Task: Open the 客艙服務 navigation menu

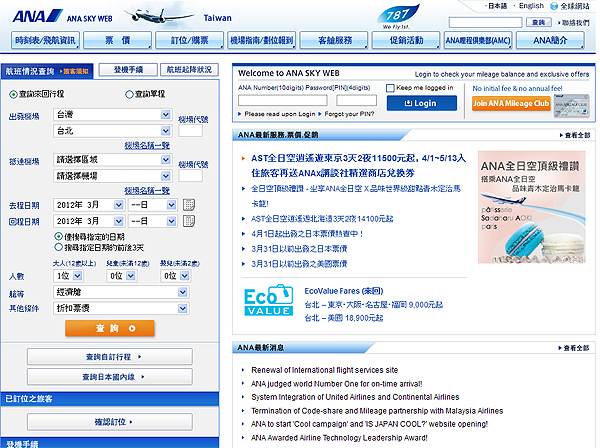Action: (334, 40)
